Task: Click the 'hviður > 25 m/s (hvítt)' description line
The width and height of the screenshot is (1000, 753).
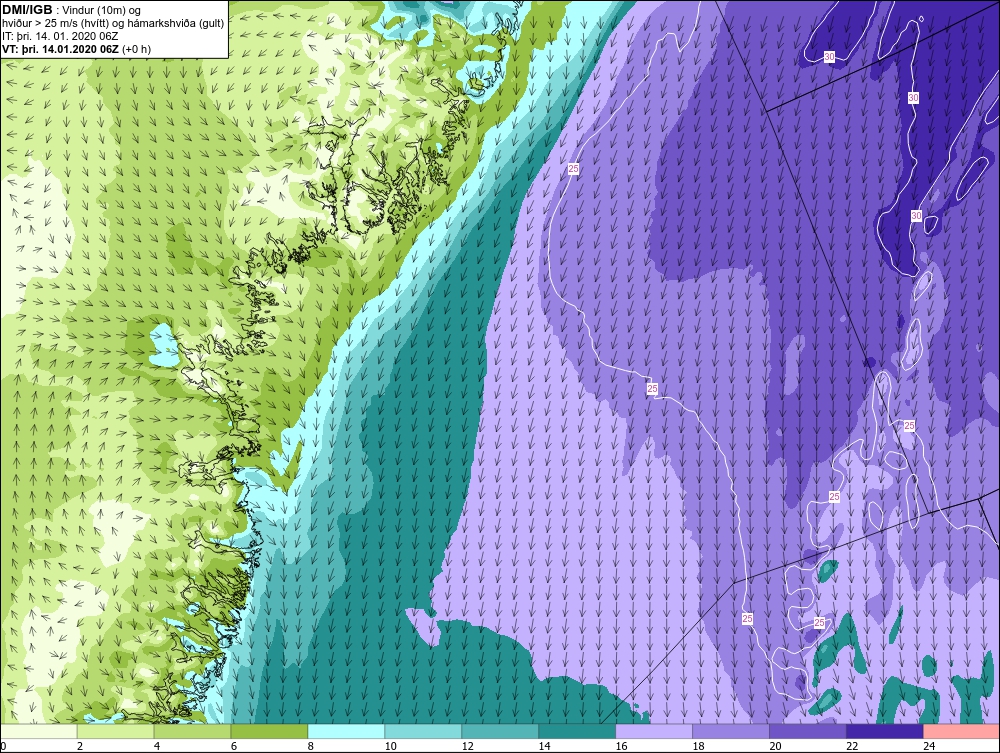Action: pyautogui.click(x=113, y=24)
